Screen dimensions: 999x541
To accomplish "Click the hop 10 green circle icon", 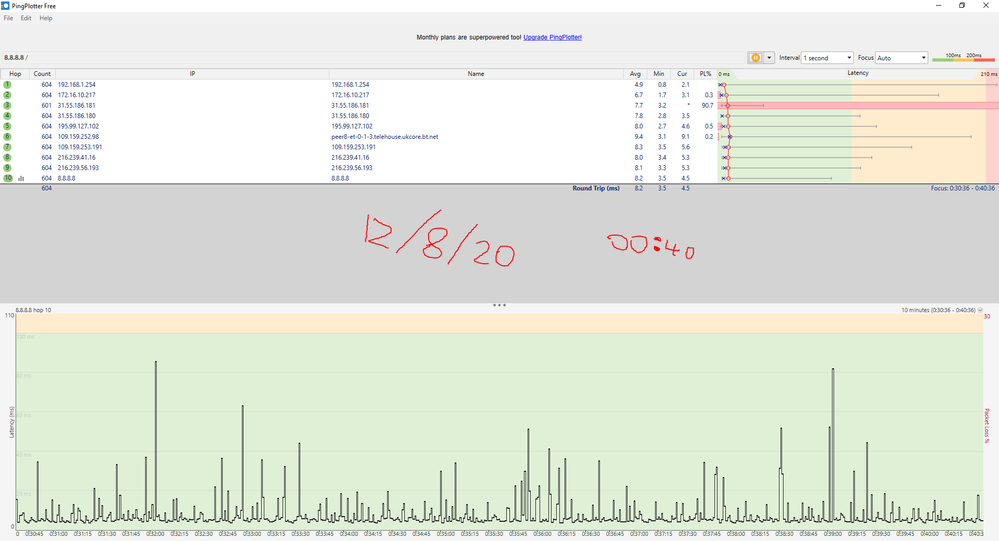I will tap(7, 178).
